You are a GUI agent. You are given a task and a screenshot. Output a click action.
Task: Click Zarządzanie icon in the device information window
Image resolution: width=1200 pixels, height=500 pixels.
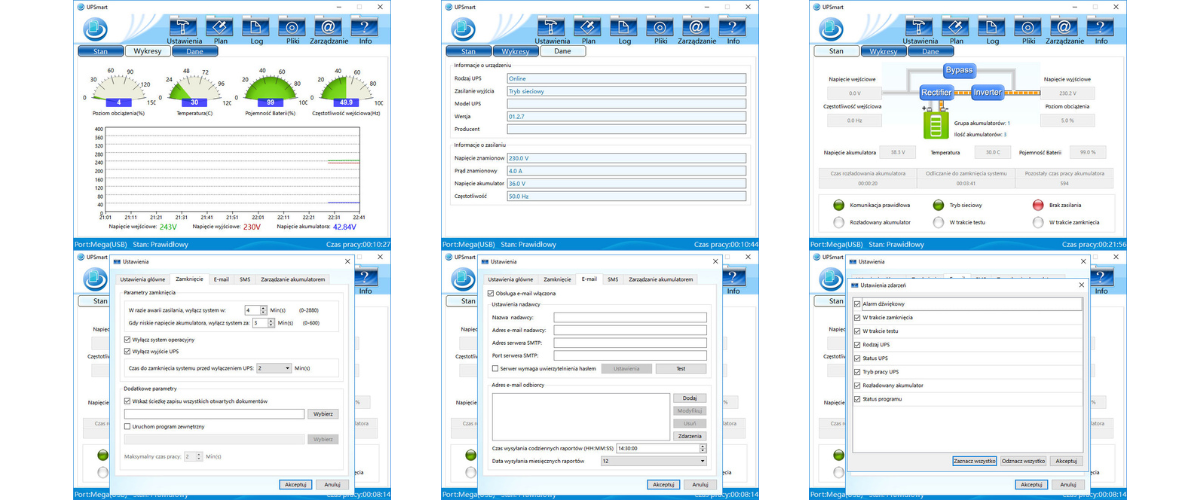pyautogui.click(x=697, y=28)
